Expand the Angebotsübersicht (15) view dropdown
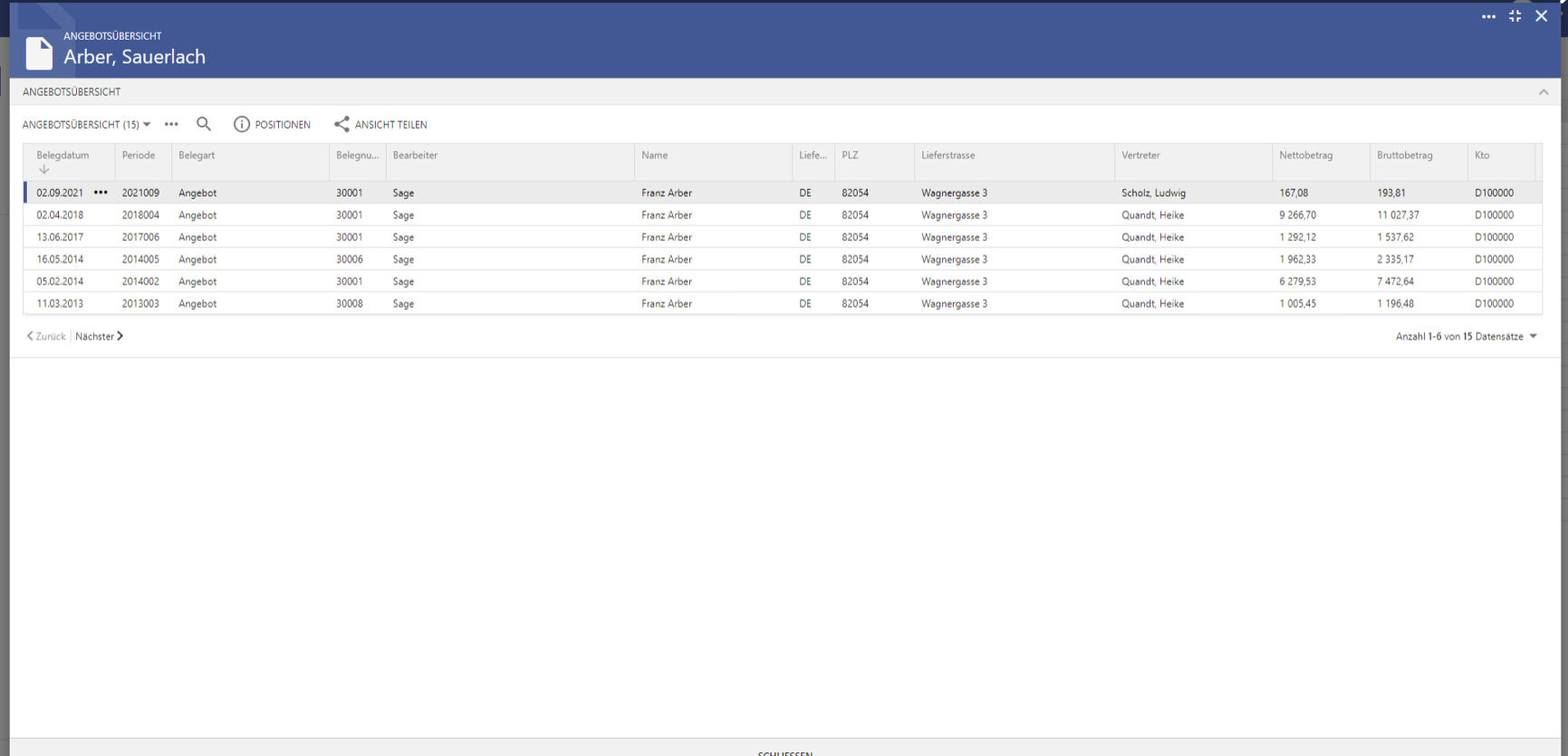The height and width of the screenshot is (756, 1568). coord(147,125)
